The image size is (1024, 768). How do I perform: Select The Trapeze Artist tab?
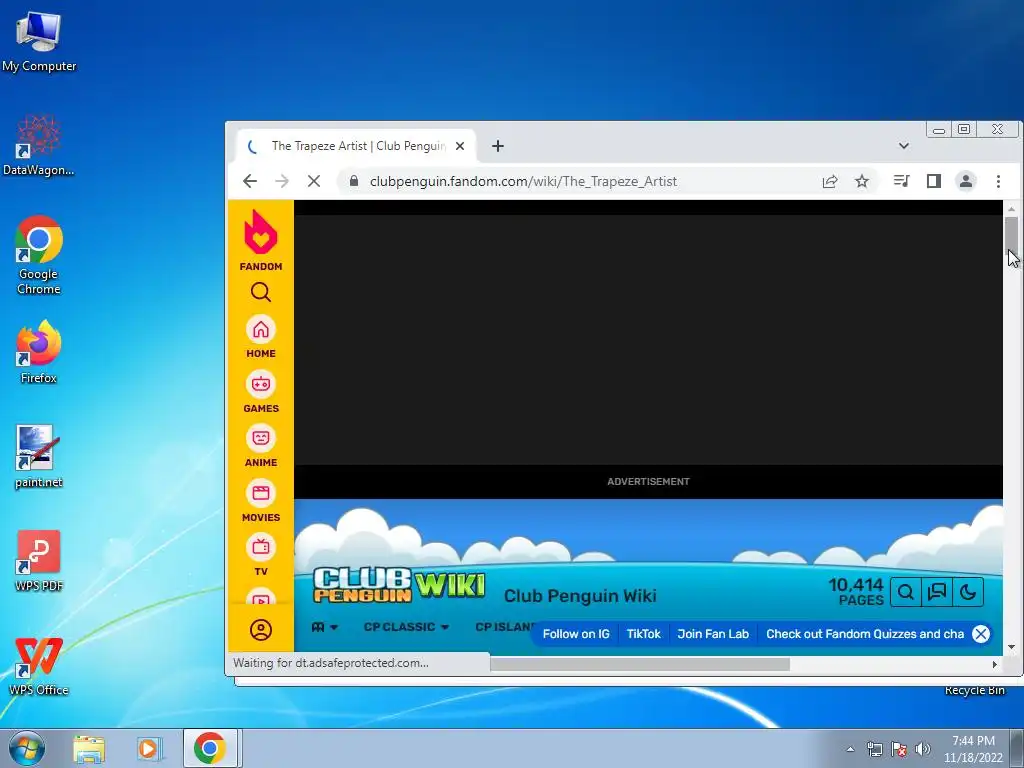click(357, 146)
